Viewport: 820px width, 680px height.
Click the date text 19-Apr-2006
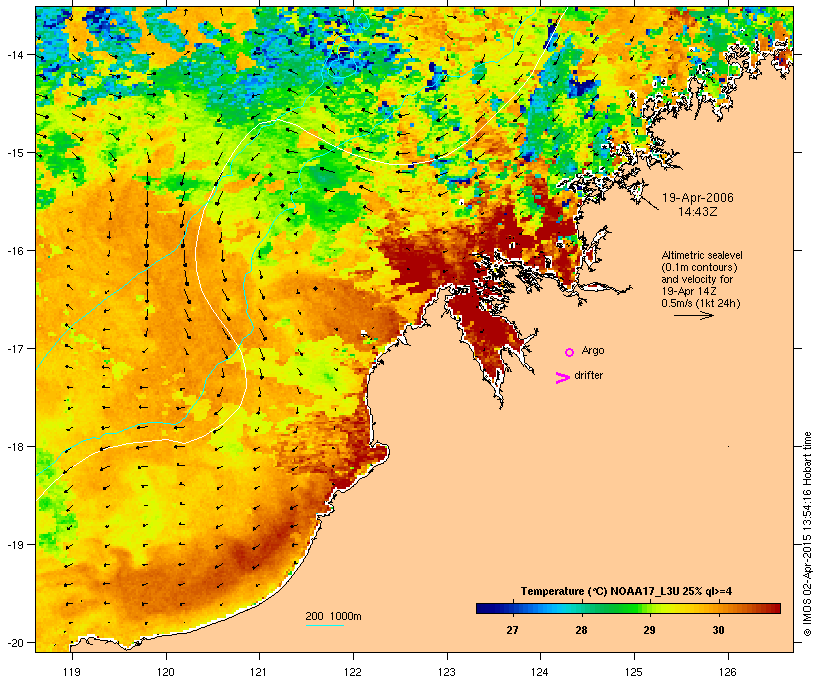[698, 198]
